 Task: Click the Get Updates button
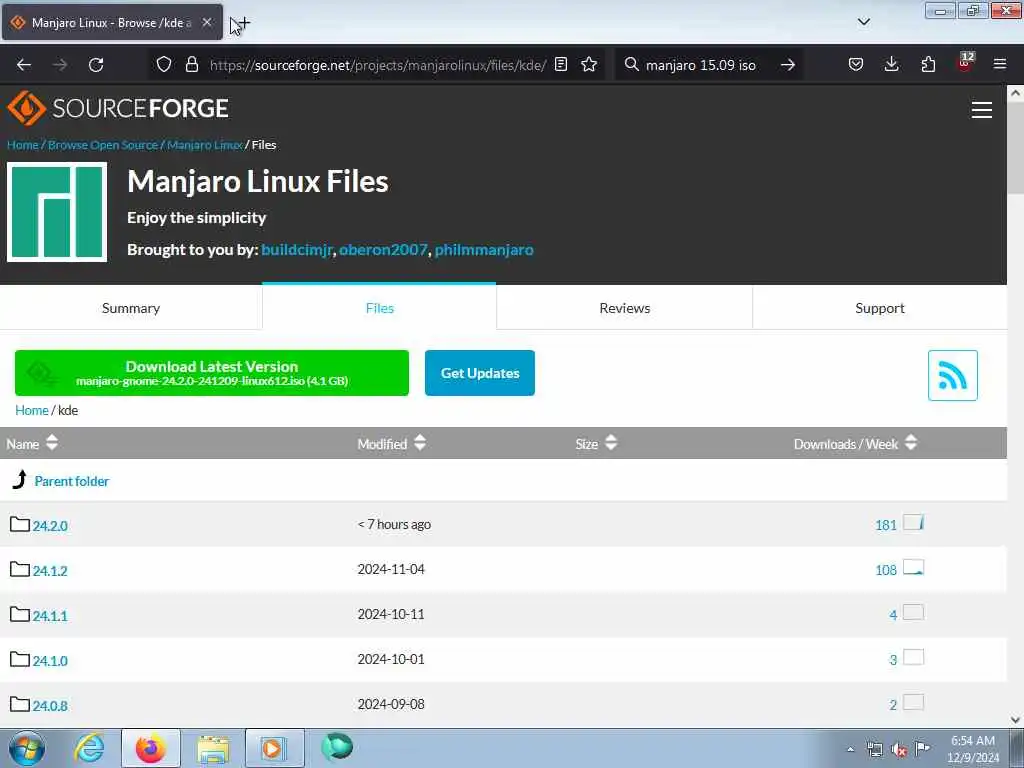coord(480,373)
